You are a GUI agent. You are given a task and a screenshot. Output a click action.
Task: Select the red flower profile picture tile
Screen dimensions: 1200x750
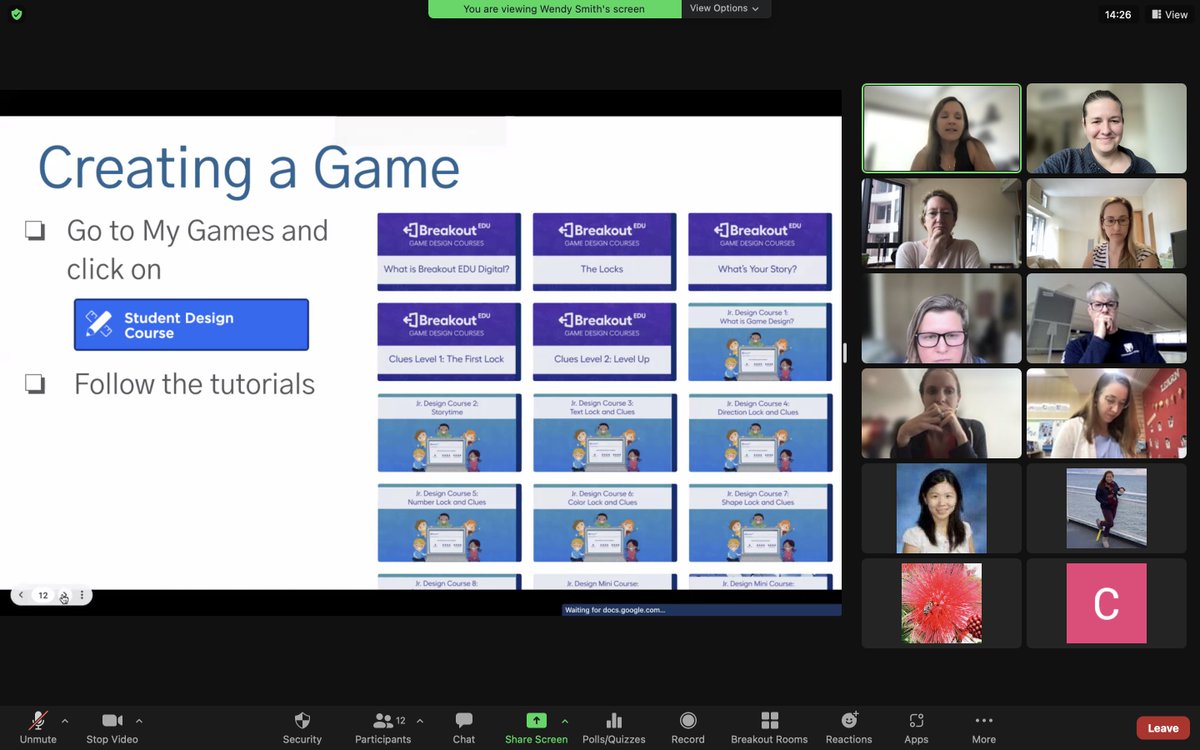(942, 603)
